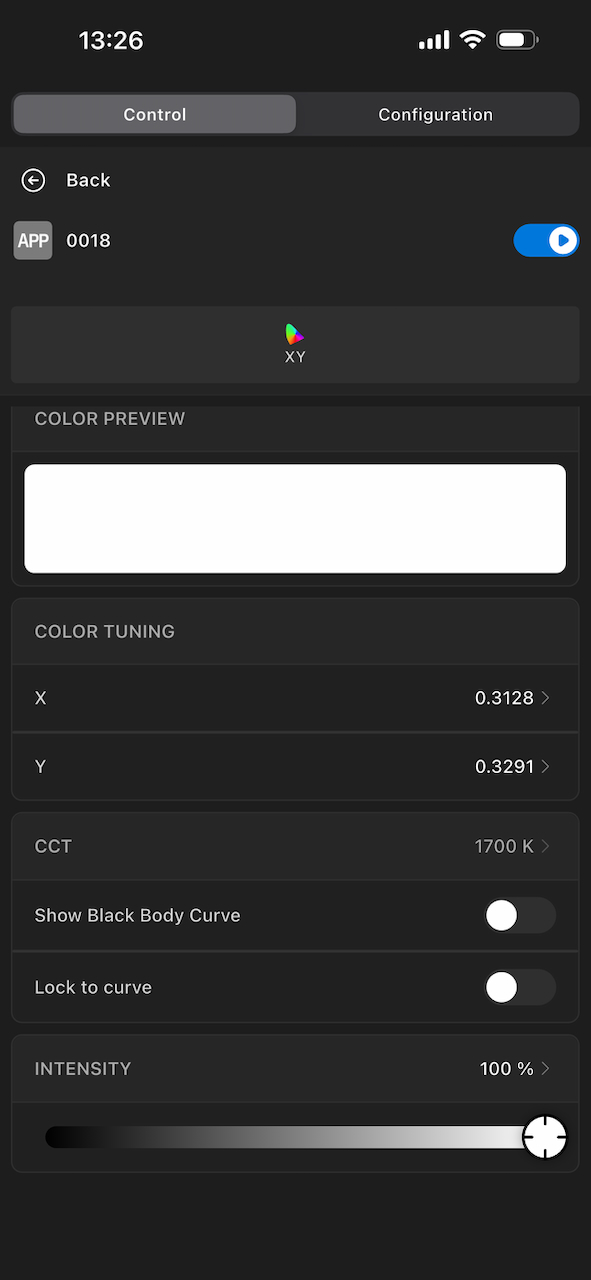Switch to the Control tab
Image resolution: width=591 pixels, height=1280 pixels.
tap(155, 114)
